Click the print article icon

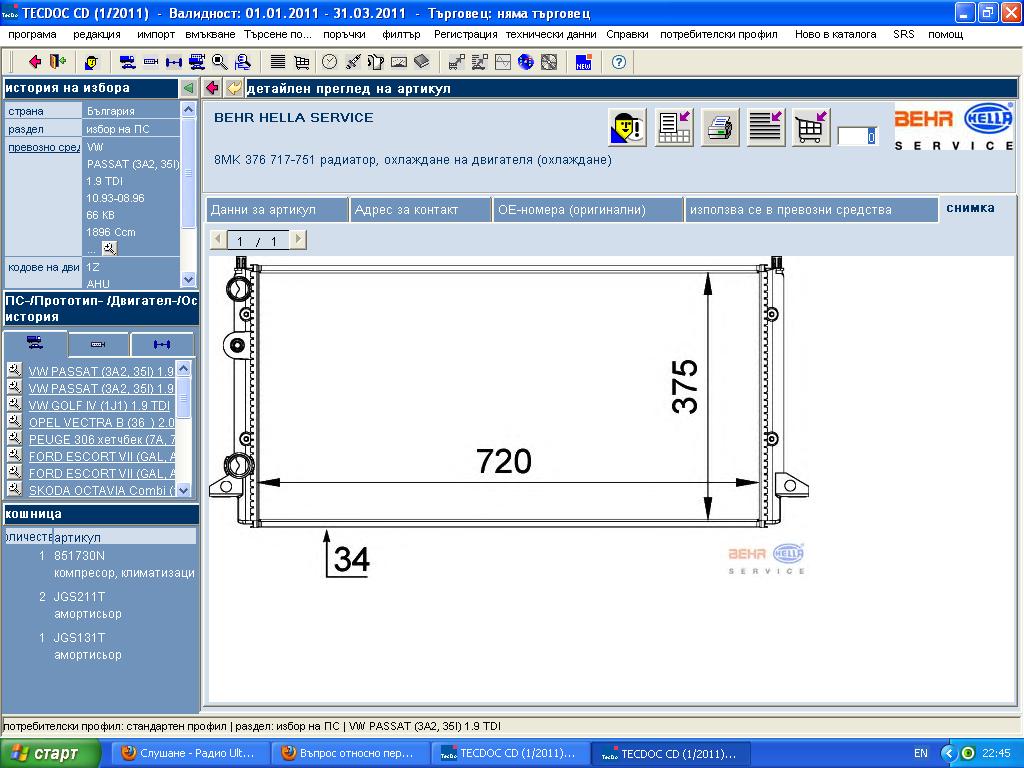pos(720,128)
